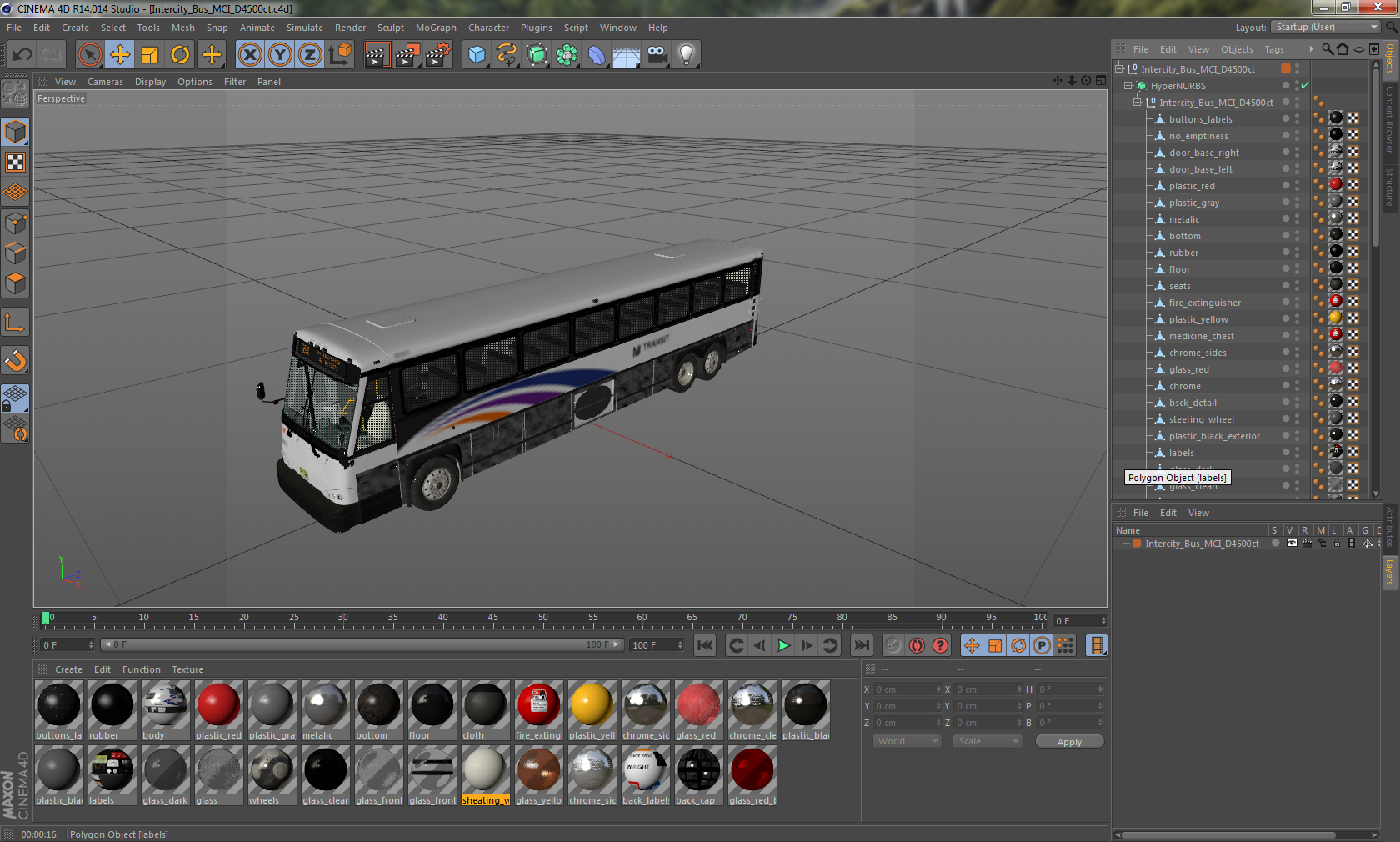This screenshot has width=1400, height=842.
Task: Go to end of animation
Action: [862, 645]
